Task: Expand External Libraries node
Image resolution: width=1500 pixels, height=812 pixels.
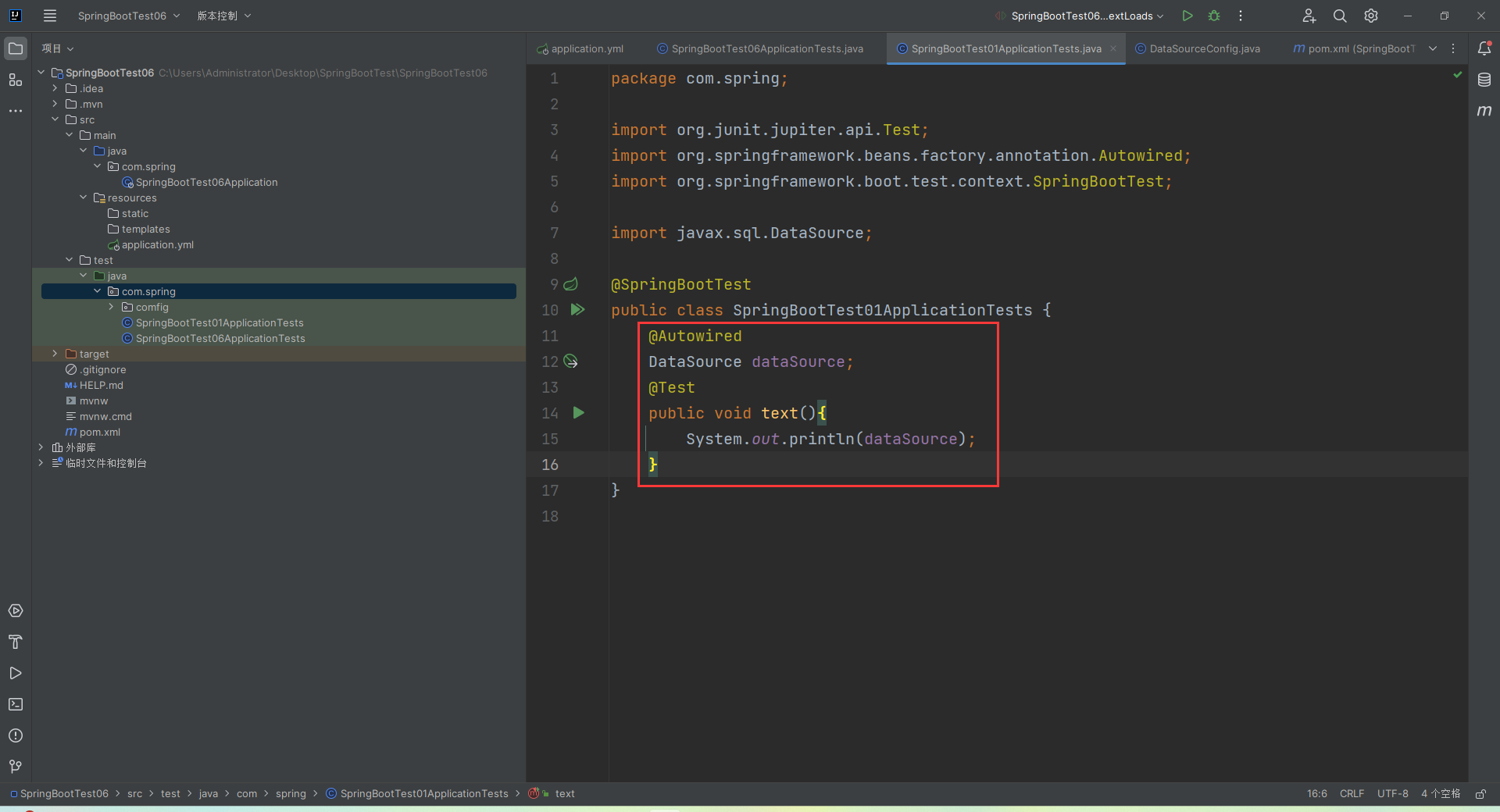Action: click(41, 447)
